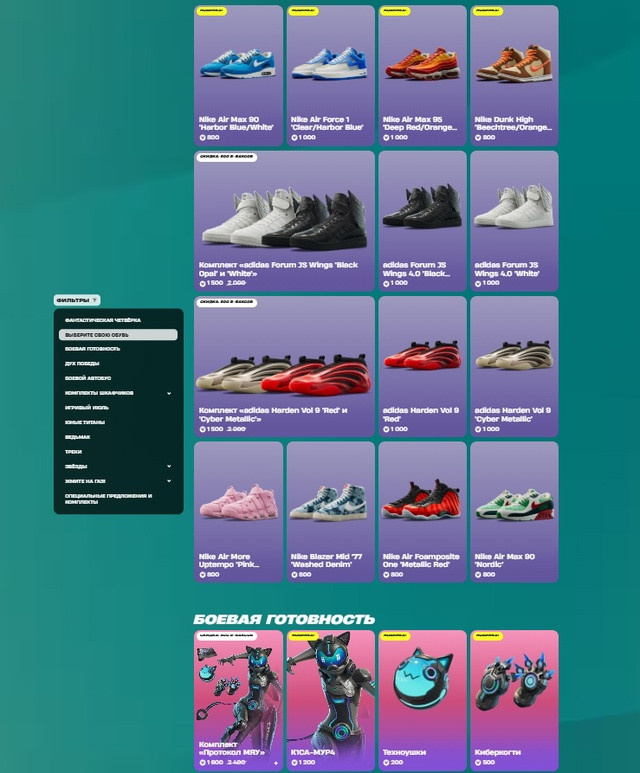Select filter Игривый июль
The width and height of the screenshot is (640, 773).
pyautogui.click(x=87, y=408)
